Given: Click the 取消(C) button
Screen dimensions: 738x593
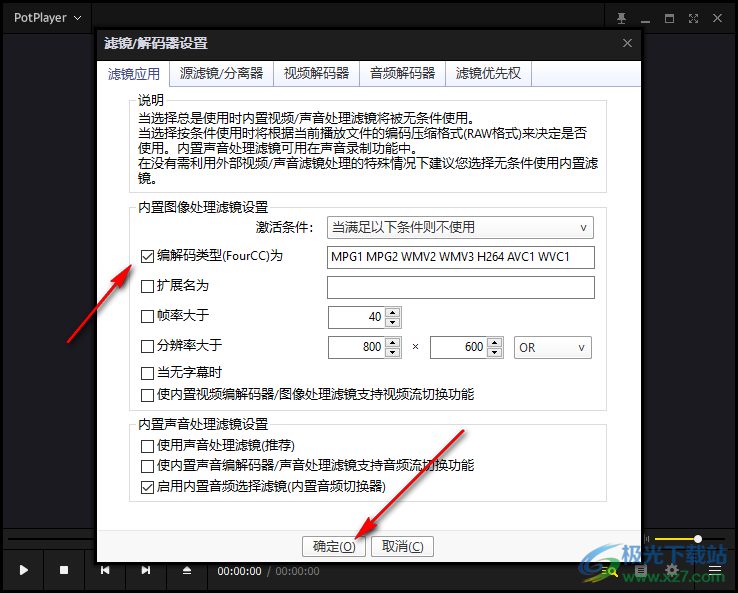Looking at the screenshot, I should pyautogui.click(x=403, y=547).
